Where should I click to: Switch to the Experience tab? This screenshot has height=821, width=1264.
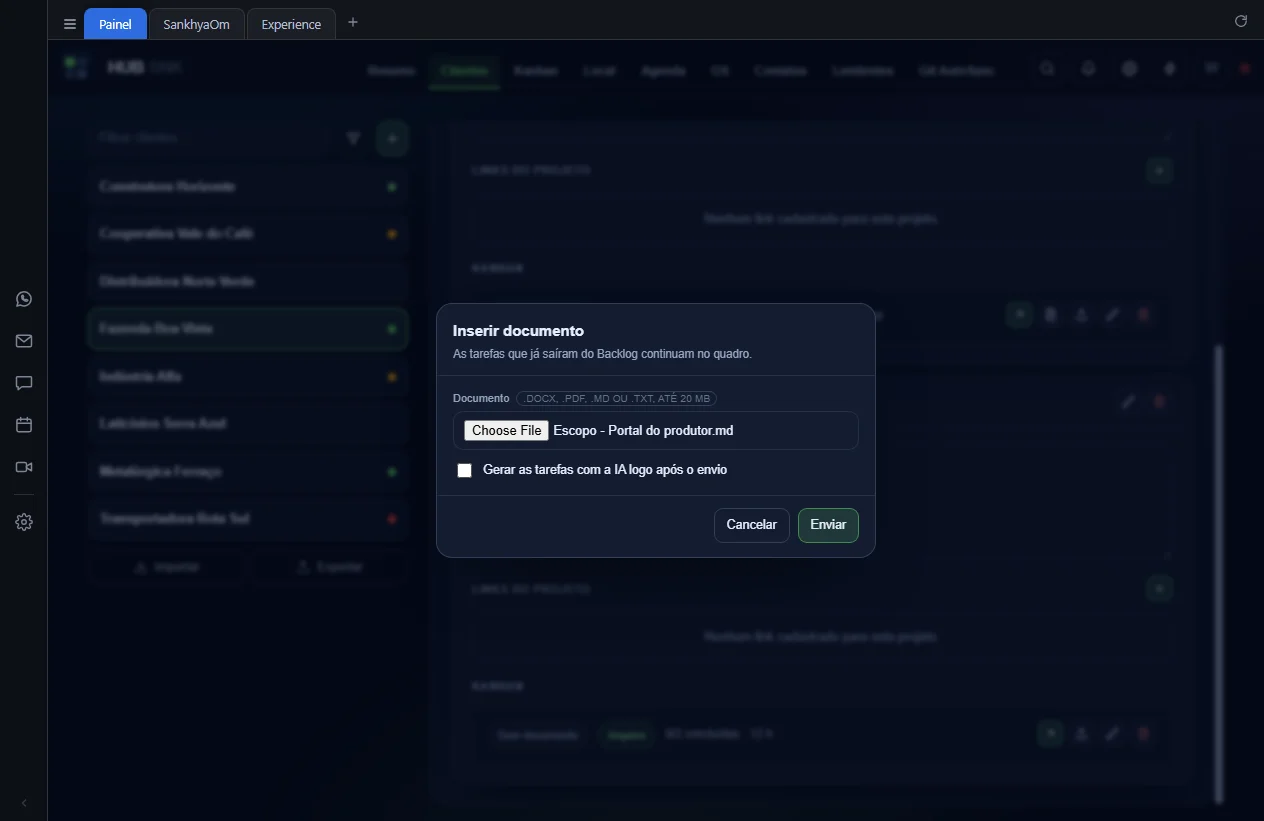[x=291, y=24]
